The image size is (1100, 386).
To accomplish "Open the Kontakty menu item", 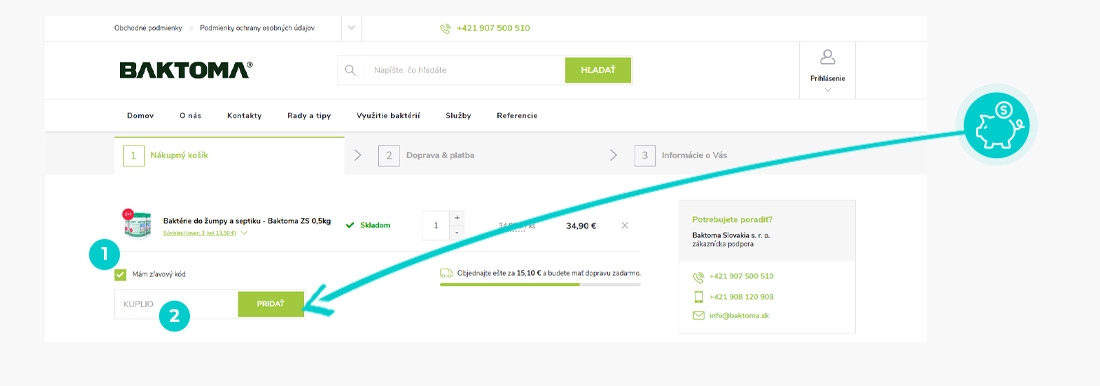I will pos(244,116).
